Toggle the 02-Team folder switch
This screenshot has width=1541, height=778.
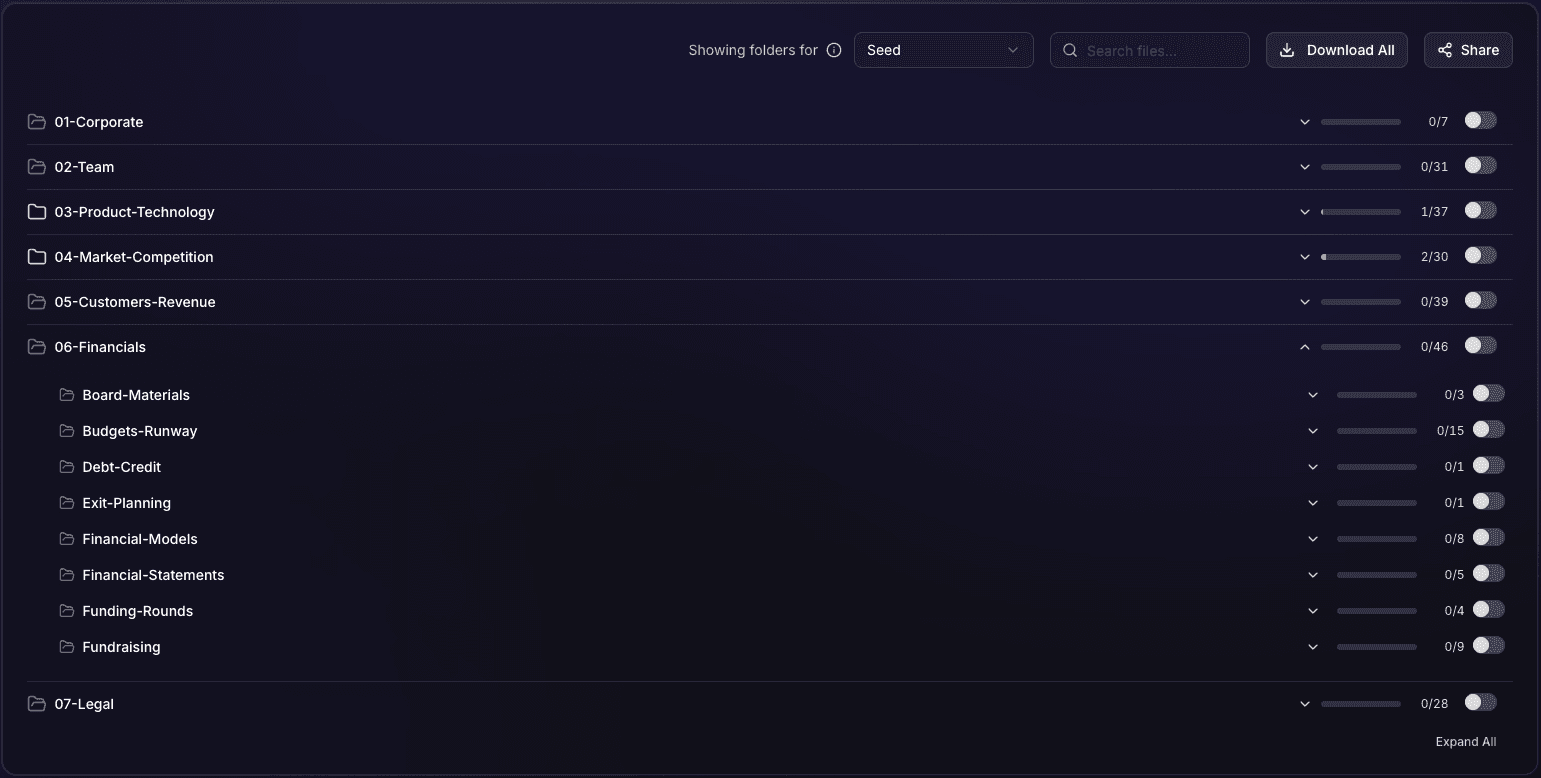(x=1480, y=166)
